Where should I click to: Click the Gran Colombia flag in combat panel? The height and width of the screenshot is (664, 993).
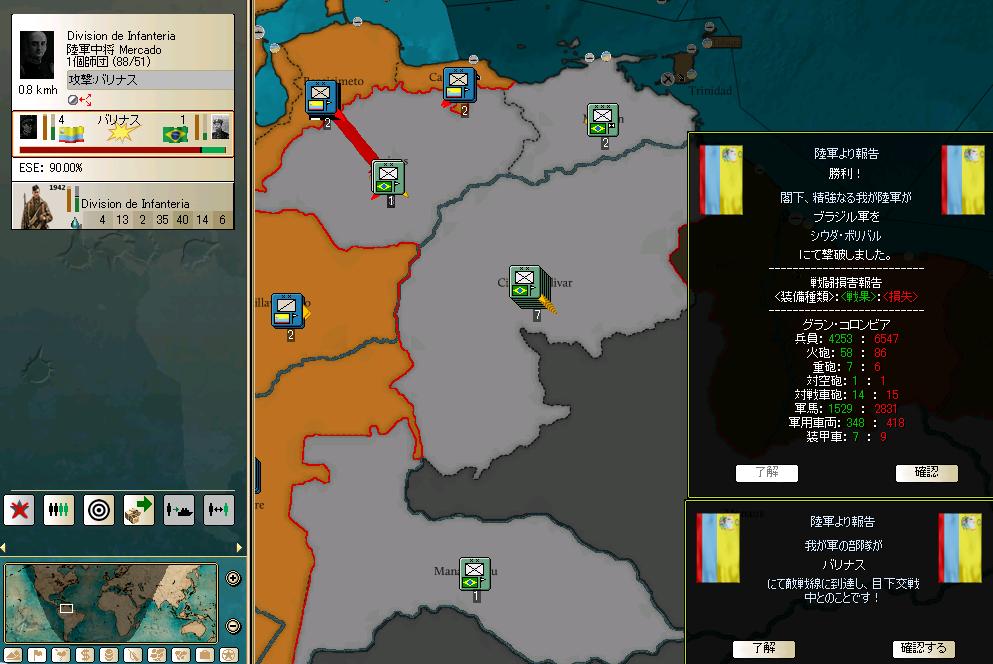[x=72, y=134]
